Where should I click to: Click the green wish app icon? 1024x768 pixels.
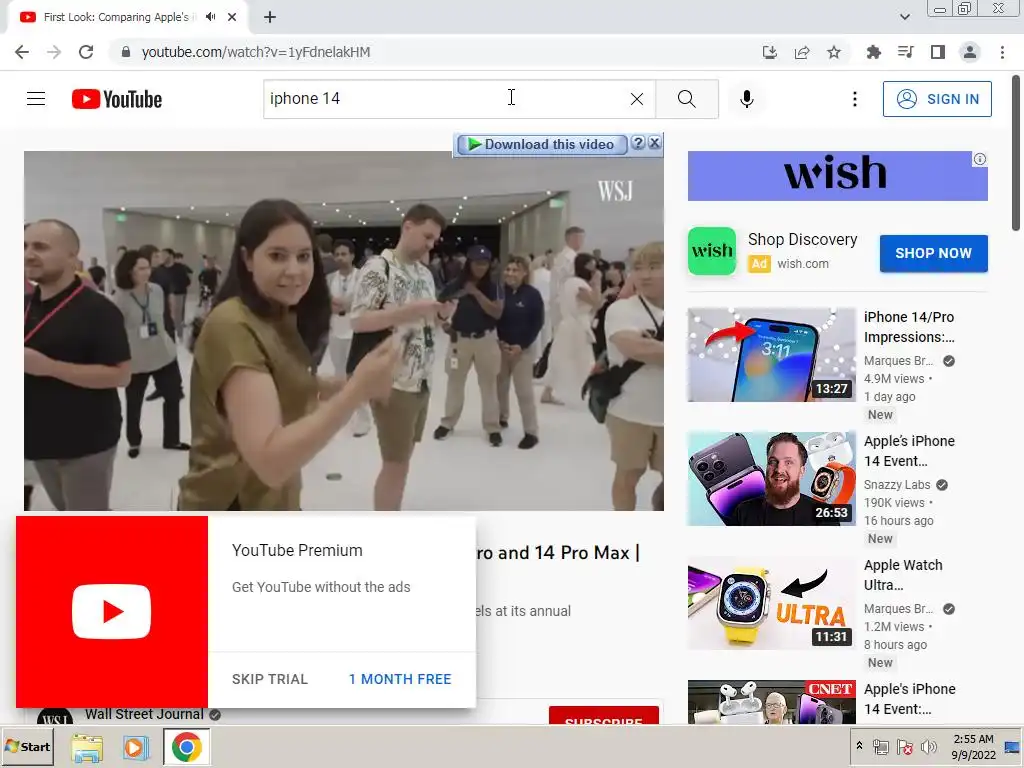pyautogui.click(x=712, y=251)
